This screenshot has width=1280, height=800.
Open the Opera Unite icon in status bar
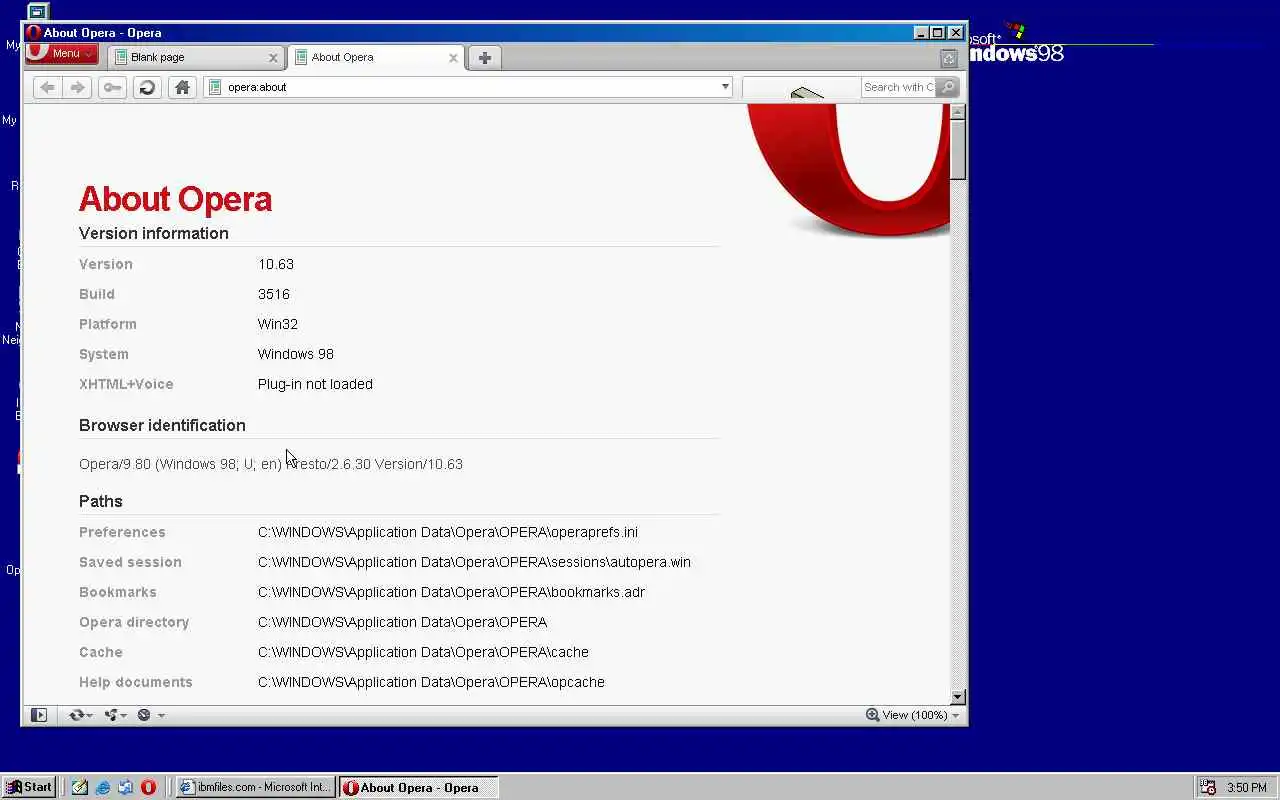click(x=110, y=715)
